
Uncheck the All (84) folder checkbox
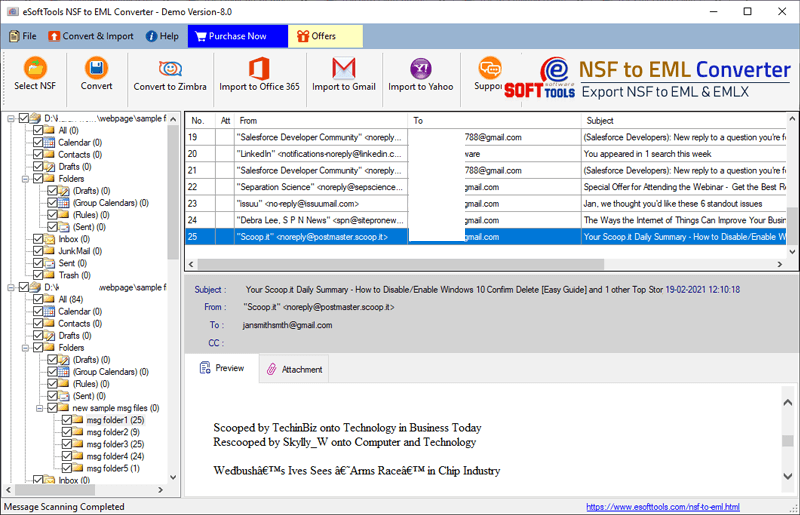coord(38,299)
